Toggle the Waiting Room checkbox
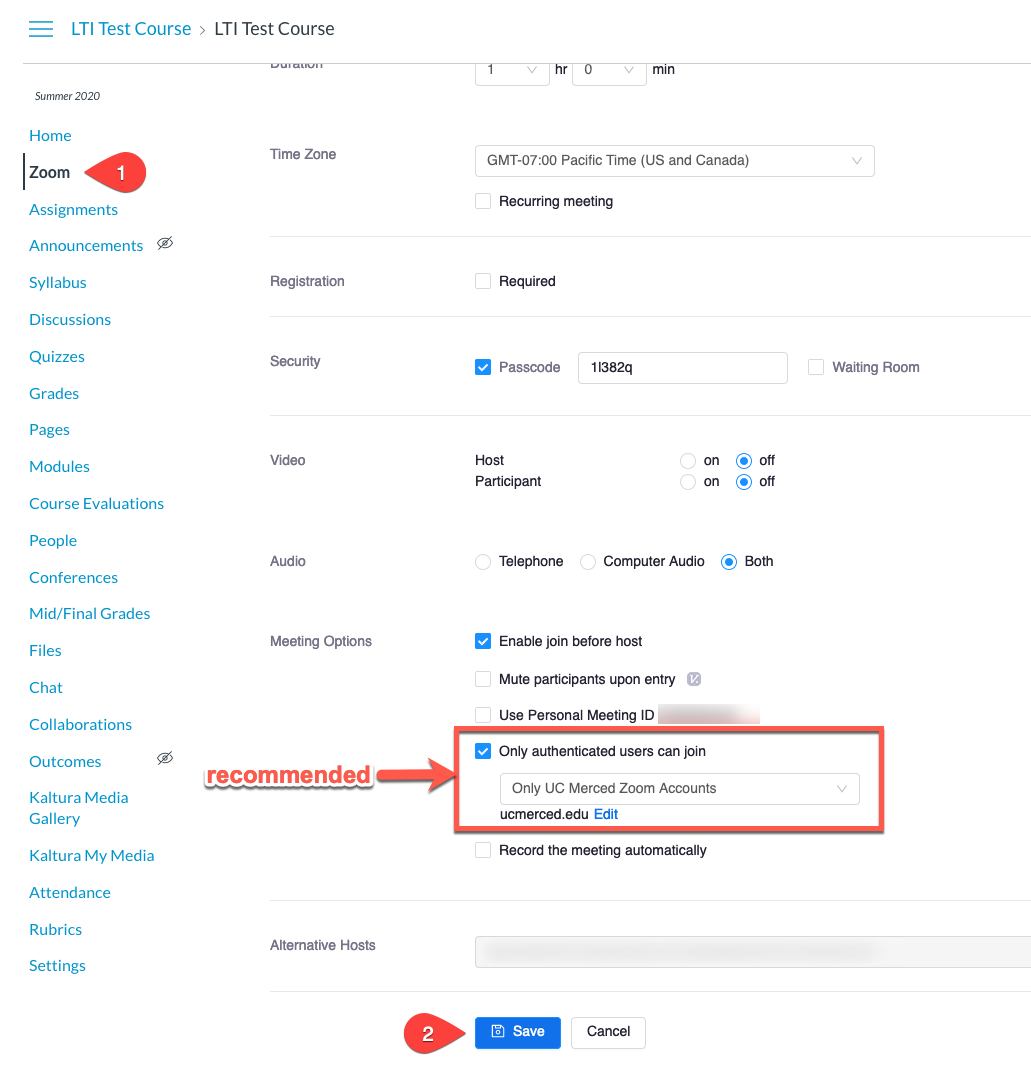 pyautogui.click(x=816, y=367)
